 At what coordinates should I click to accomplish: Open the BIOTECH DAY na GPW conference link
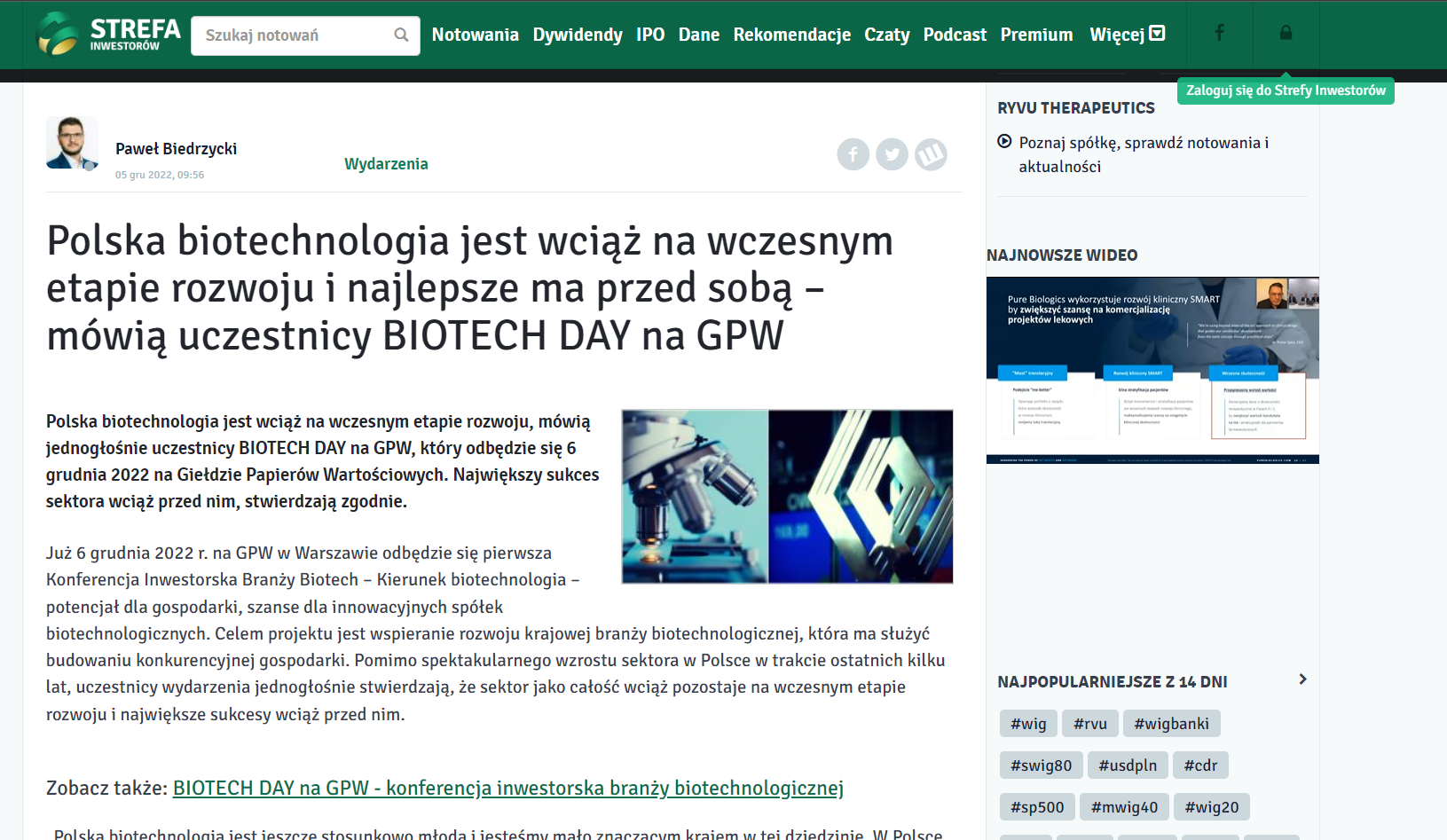click(507, 788)
